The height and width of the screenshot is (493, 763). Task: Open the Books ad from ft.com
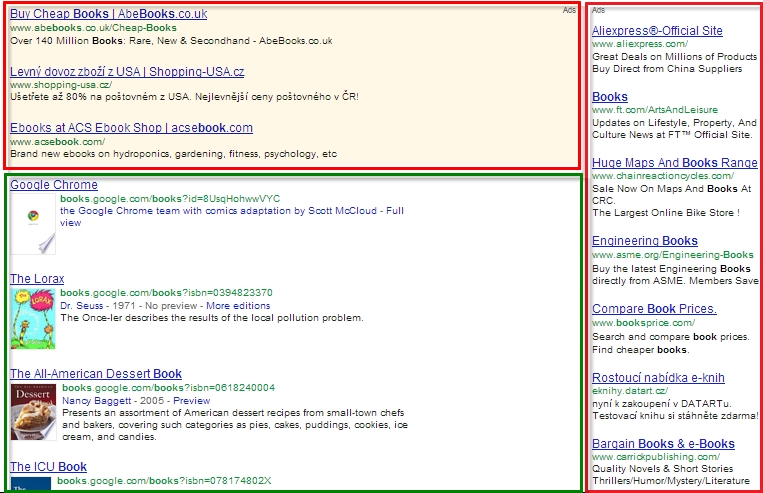click(x=610, y=96)
